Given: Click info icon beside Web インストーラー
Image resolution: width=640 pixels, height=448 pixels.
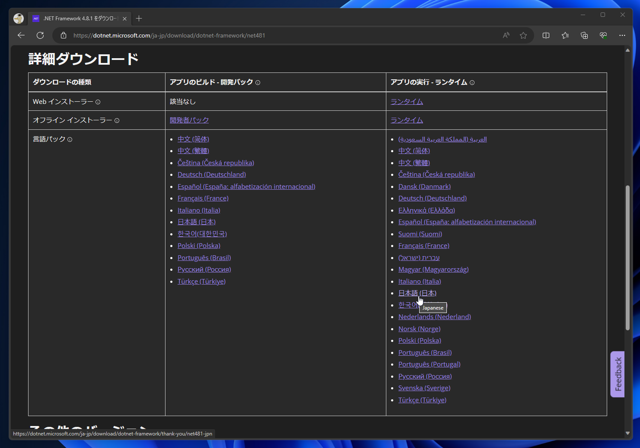Looking at the screenshot, I should tap(98, 102).
